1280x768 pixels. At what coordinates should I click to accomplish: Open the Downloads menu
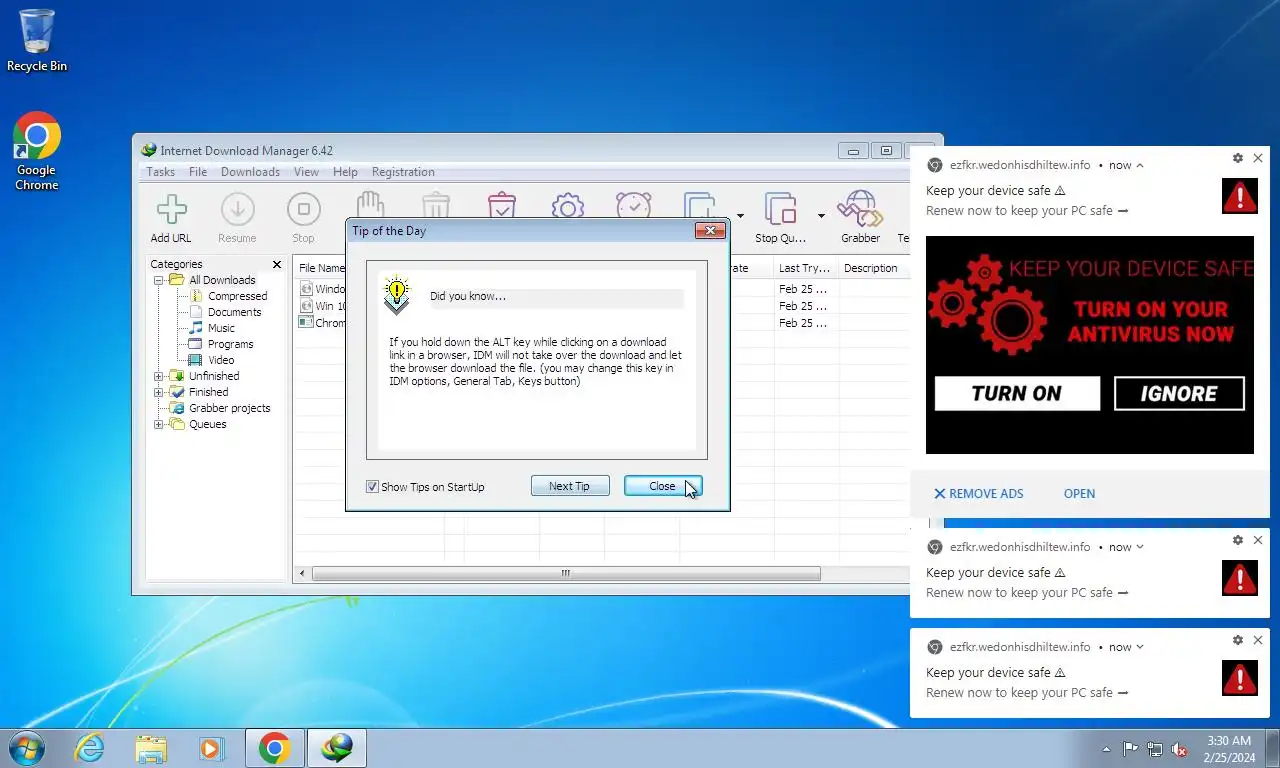[250, 172]
